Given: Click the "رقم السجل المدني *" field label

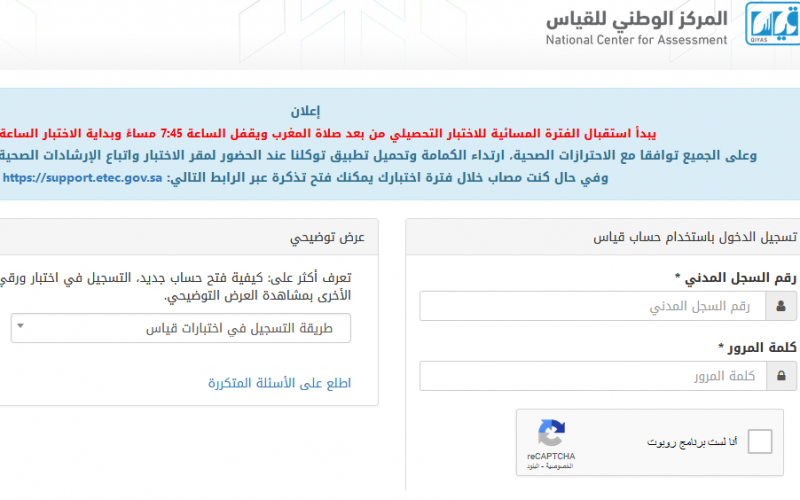Looking at the screenshot, I should pos(735,278).
